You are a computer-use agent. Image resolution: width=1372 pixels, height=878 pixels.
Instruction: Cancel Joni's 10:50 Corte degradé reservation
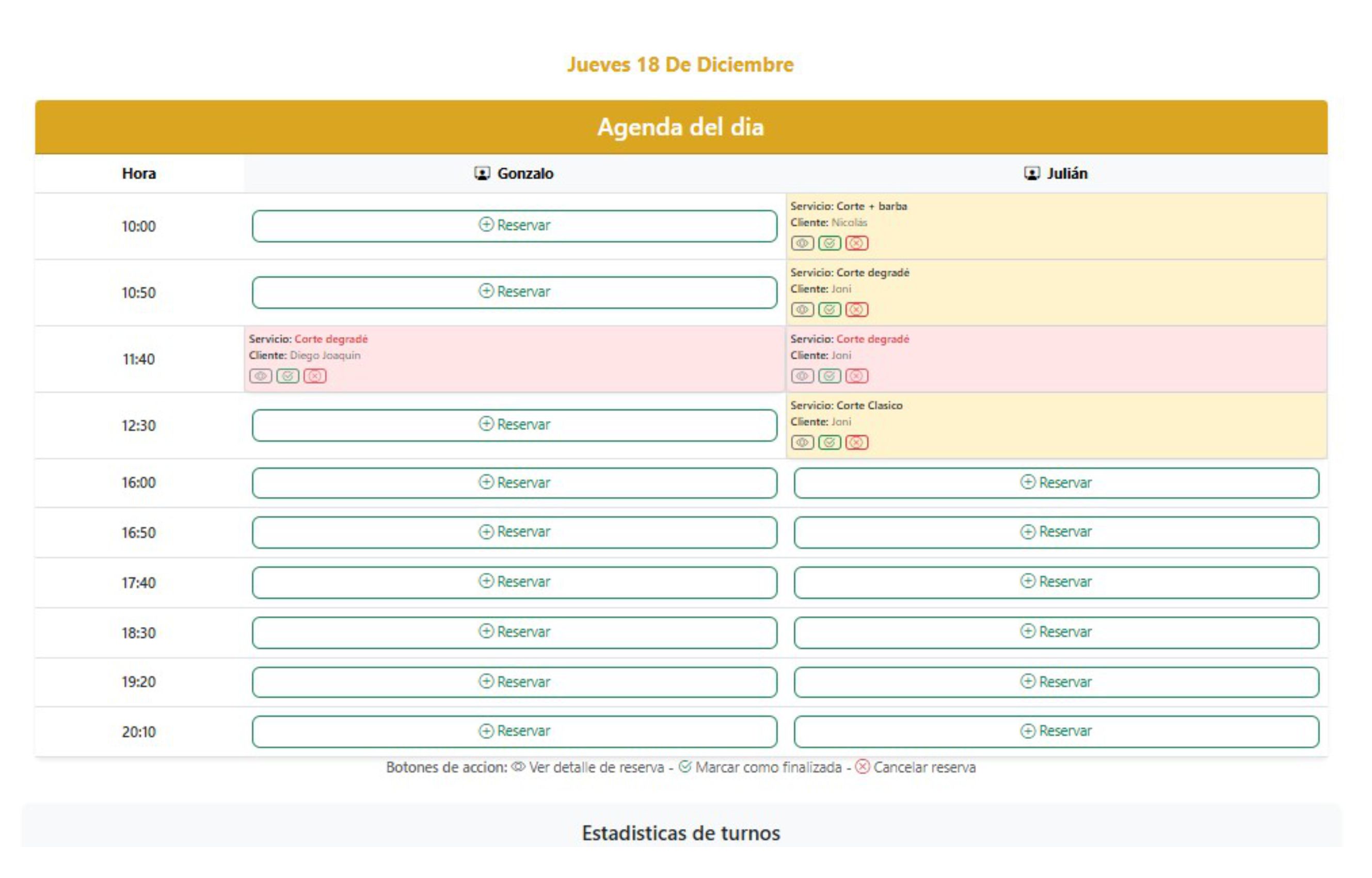pos(856,309)
